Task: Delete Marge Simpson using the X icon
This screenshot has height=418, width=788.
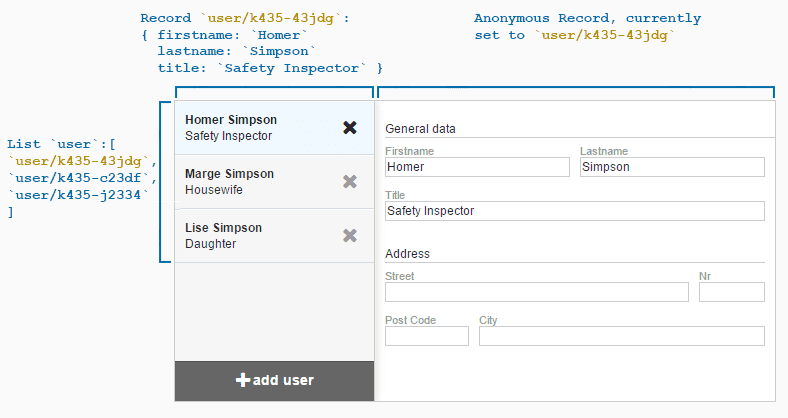Action: click(x=350, y=181)
